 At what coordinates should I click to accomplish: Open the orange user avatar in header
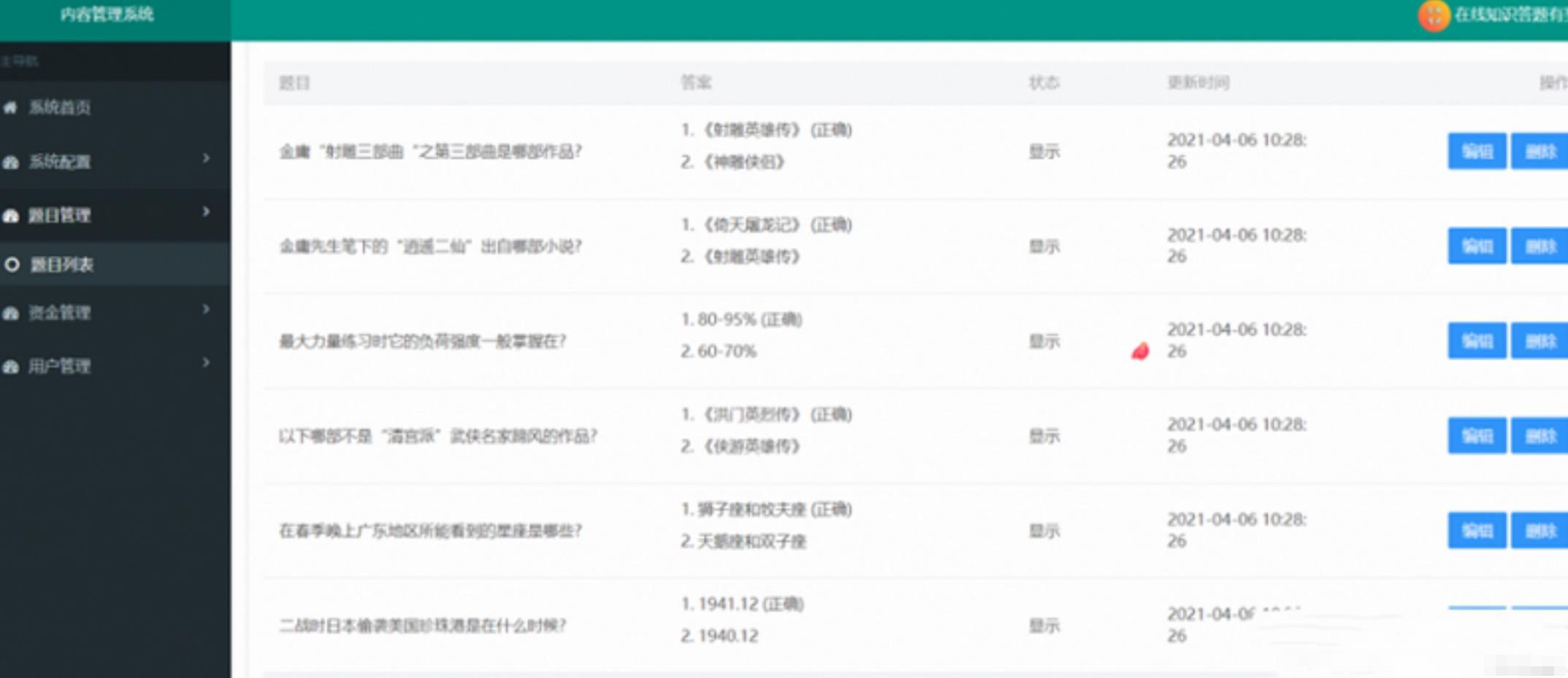pos(1434,15)
